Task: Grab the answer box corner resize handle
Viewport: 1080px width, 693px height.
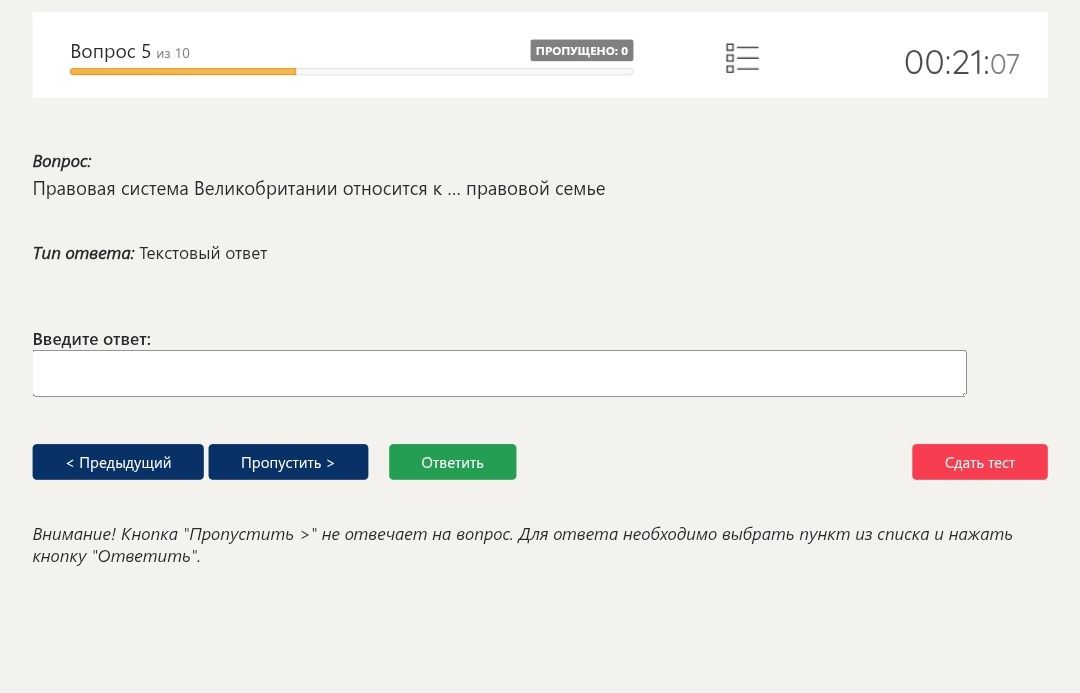Action: point(962,393)
